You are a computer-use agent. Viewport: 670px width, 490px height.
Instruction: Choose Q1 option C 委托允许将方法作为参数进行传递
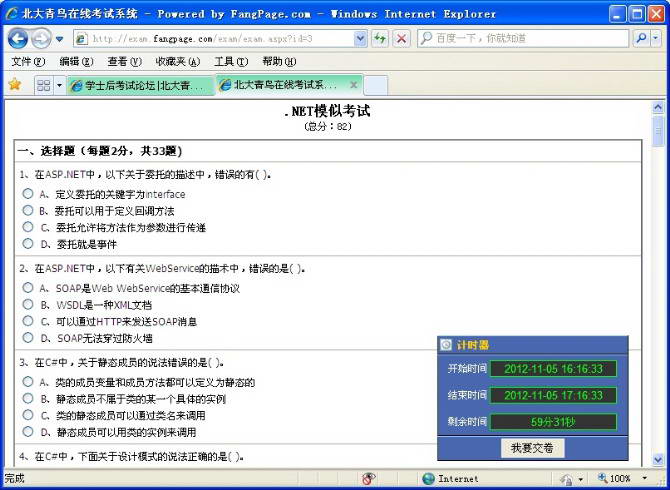pos(28,227)
